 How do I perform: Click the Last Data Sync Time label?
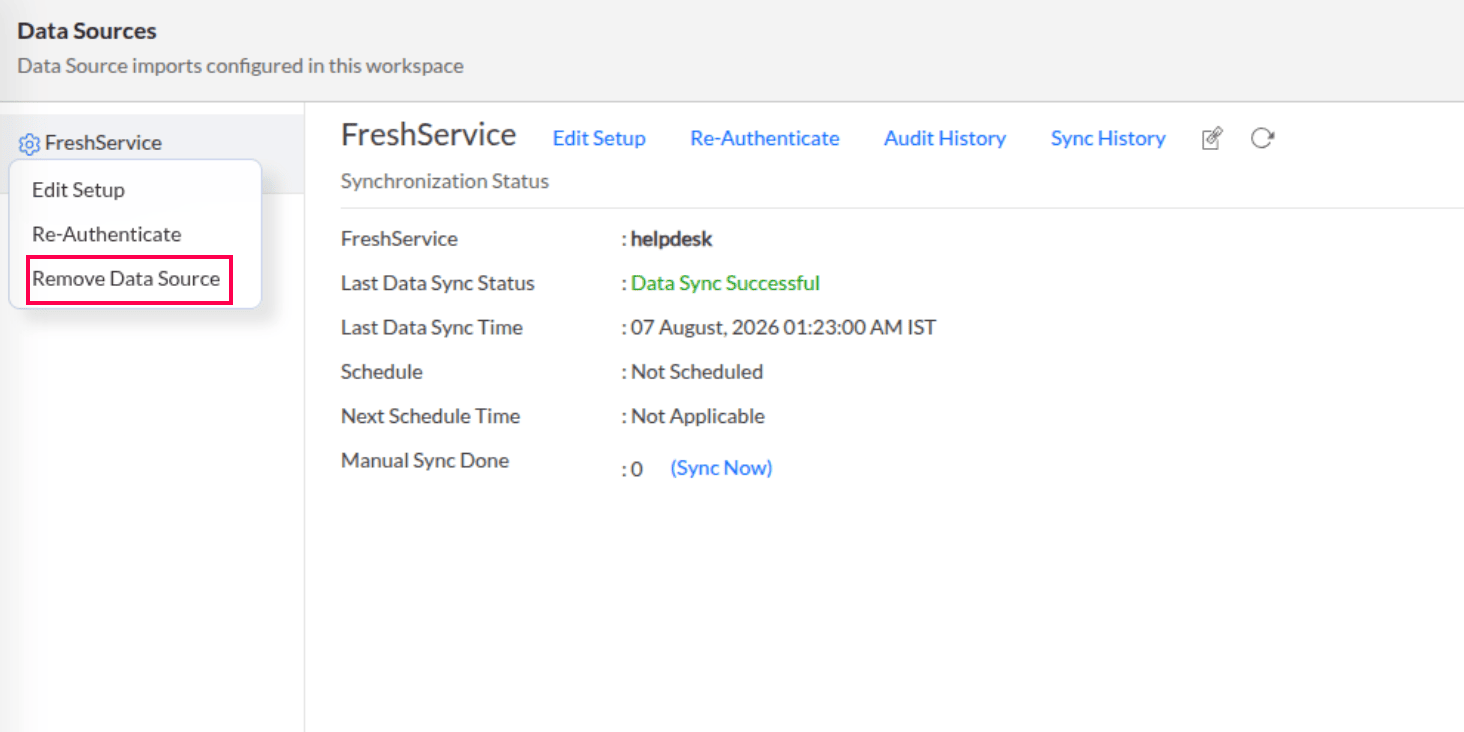click(432, 328)
